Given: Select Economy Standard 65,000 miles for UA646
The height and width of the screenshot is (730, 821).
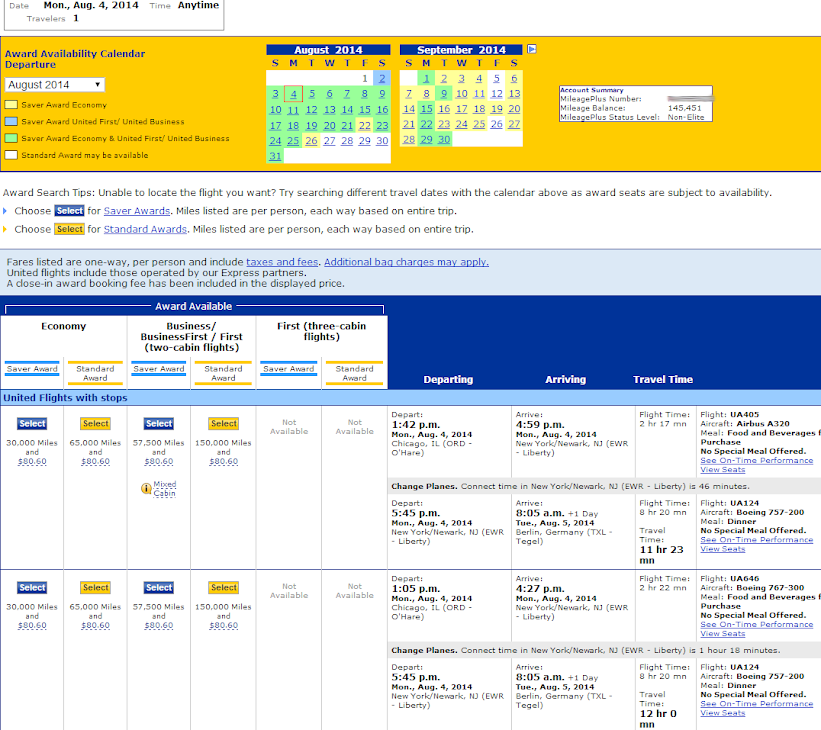Looking at the screenshot, I should tap(95, 588).
